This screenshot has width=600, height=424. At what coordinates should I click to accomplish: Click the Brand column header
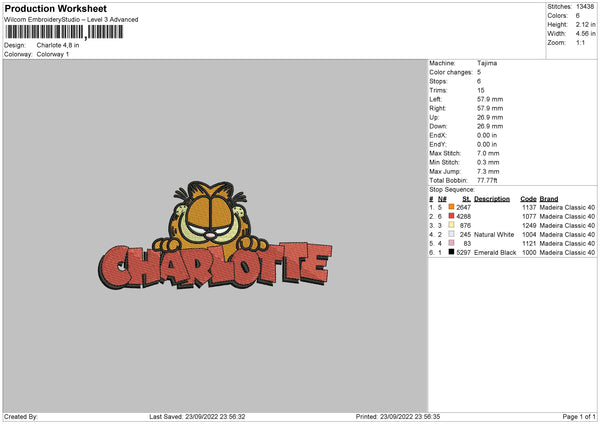click(x=549, y=199)
